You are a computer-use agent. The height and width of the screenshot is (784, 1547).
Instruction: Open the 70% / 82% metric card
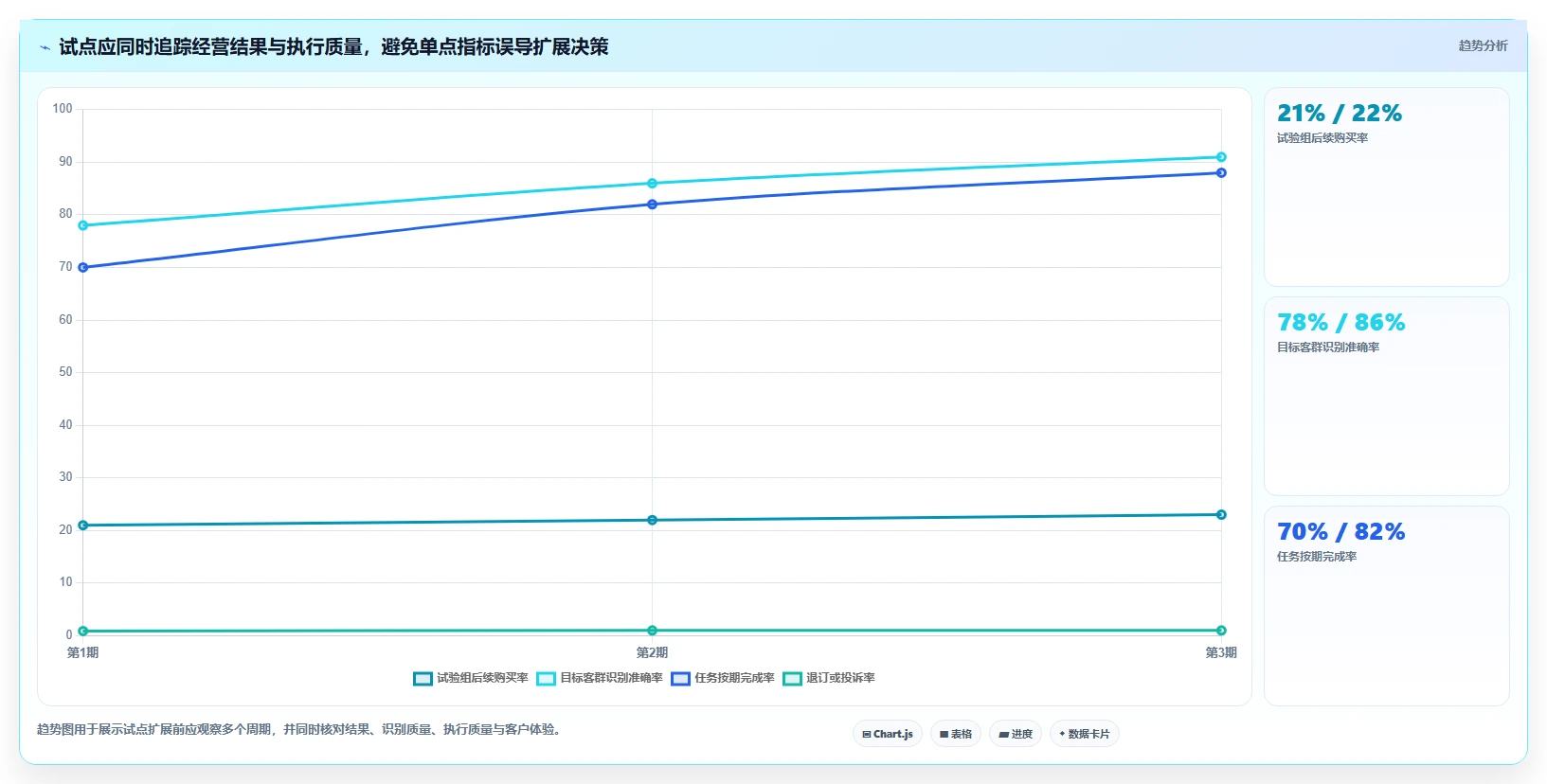click(1387, 606)
